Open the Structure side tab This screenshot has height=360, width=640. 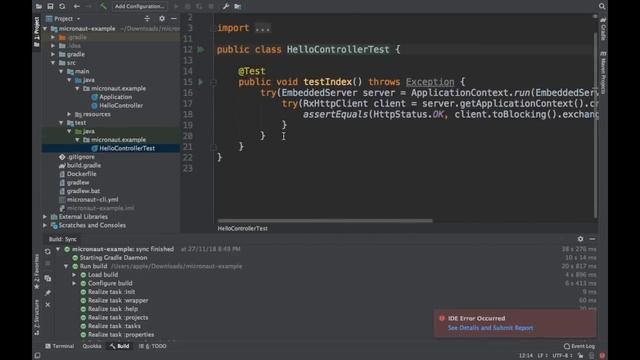coord(37,317)
